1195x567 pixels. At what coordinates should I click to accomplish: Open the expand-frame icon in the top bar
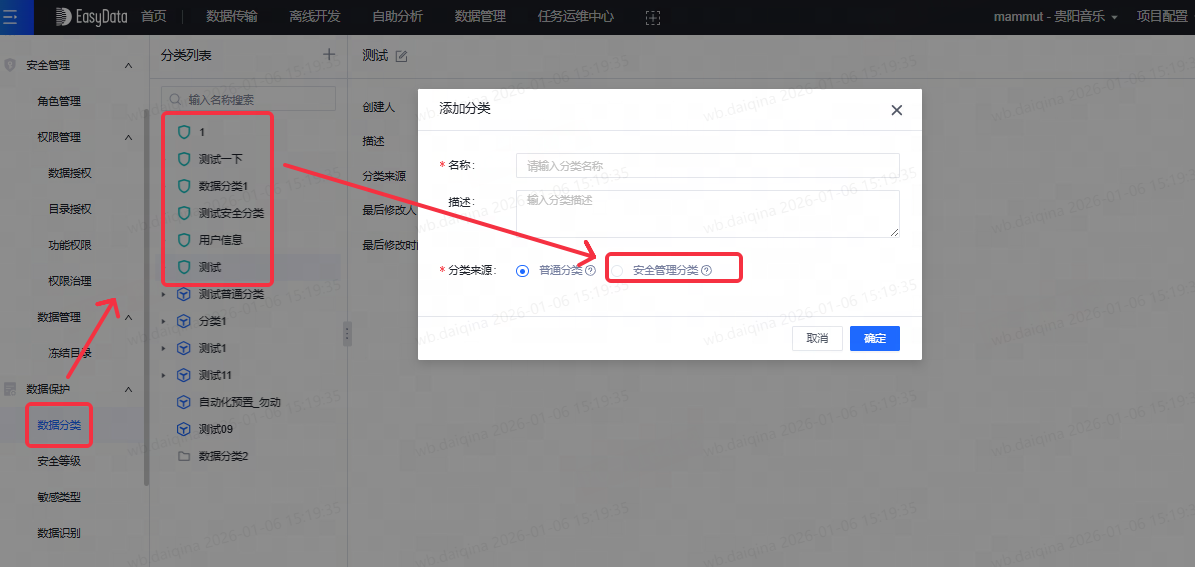coord(652,17)
